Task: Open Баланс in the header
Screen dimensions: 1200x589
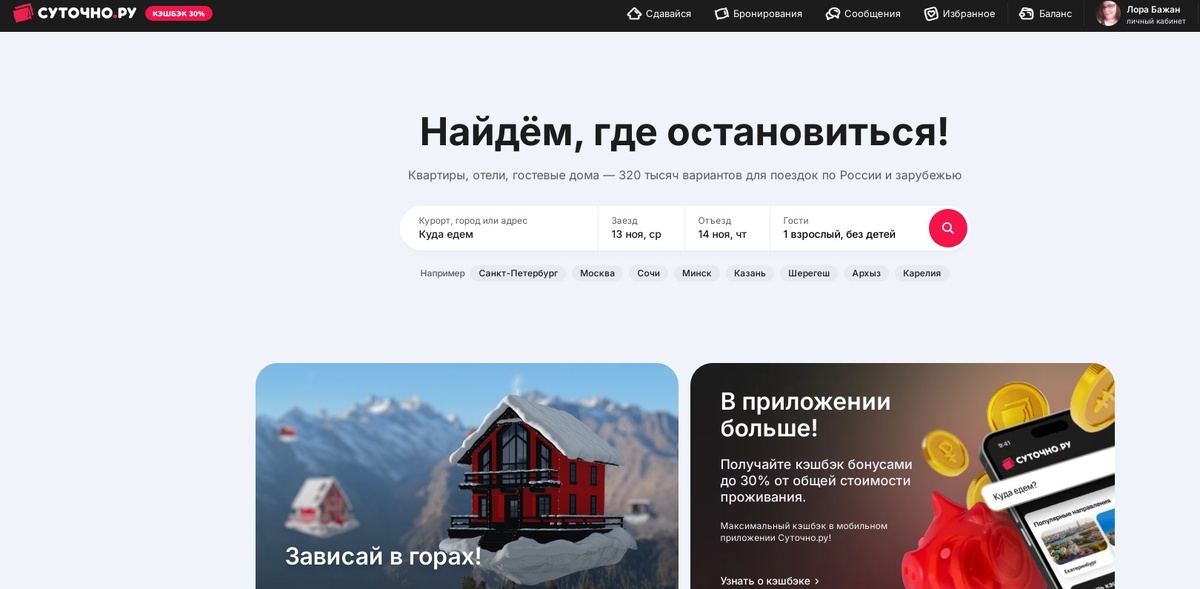Action: (x=1045, y=14)
